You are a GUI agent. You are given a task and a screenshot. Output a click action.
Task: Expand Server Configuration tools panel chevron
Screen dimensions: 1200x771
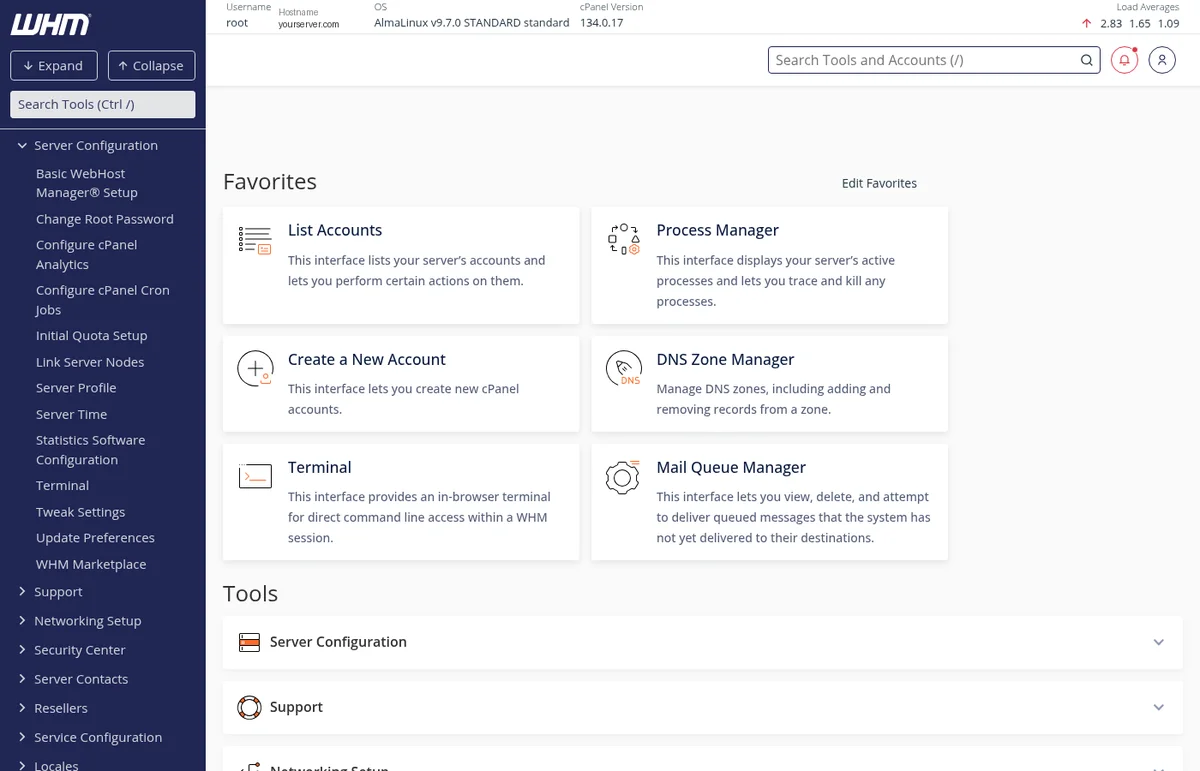(x=1159, y=642)
